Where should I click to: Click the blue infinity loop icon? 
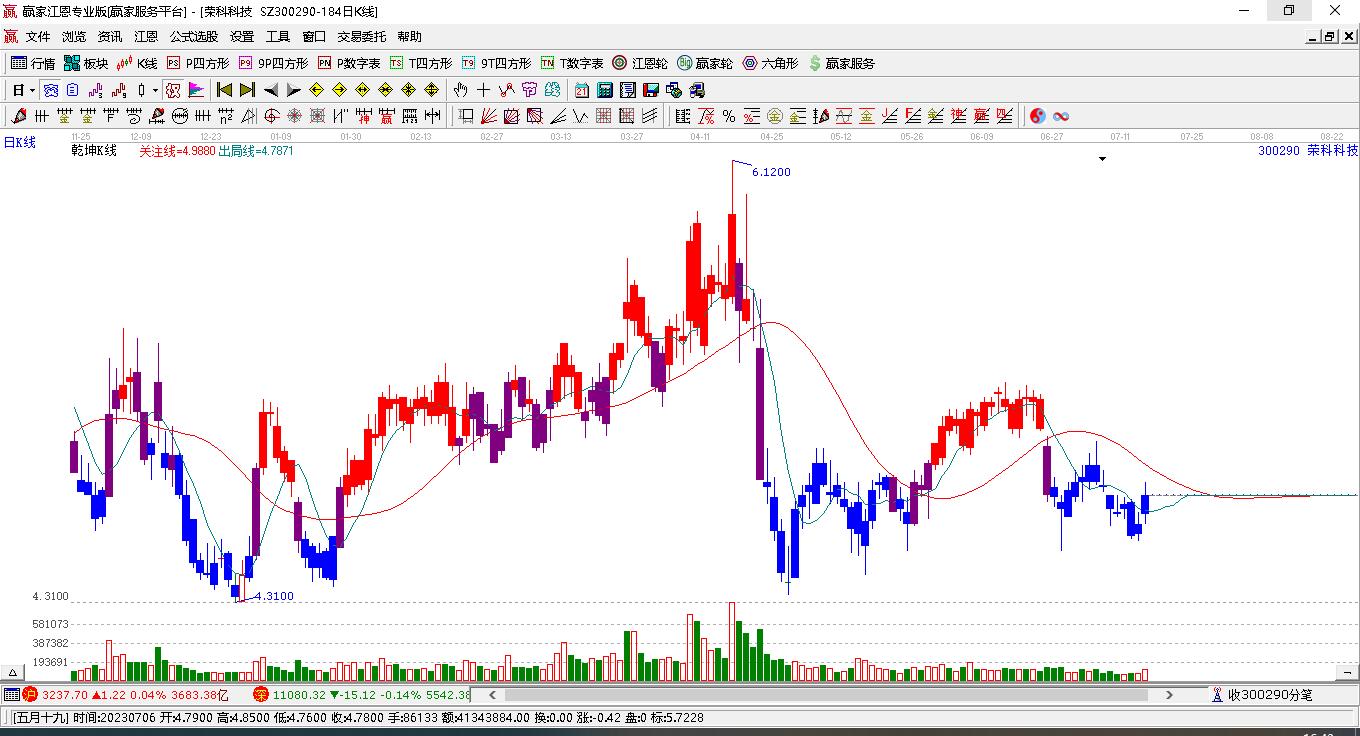[1061, 116]
